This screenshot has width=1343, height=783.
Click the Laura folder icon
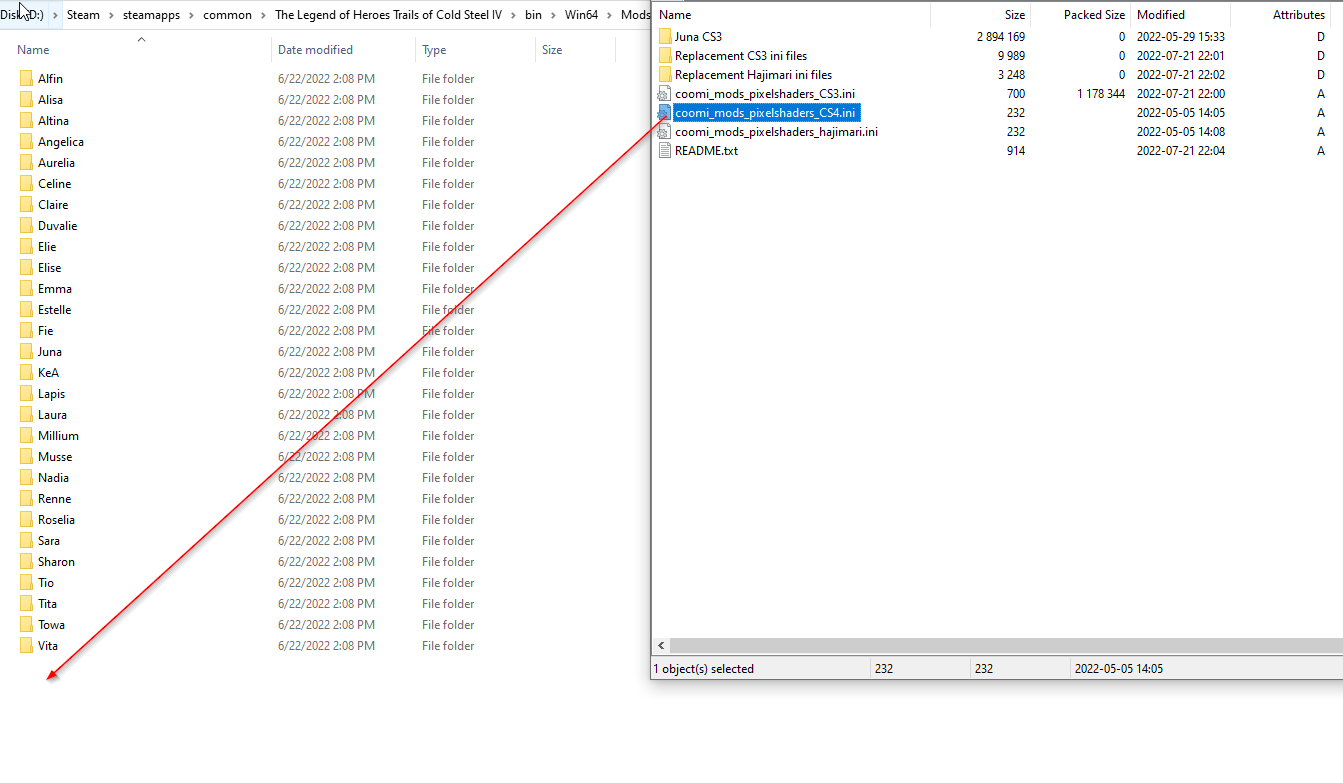(x=26, y=414)
